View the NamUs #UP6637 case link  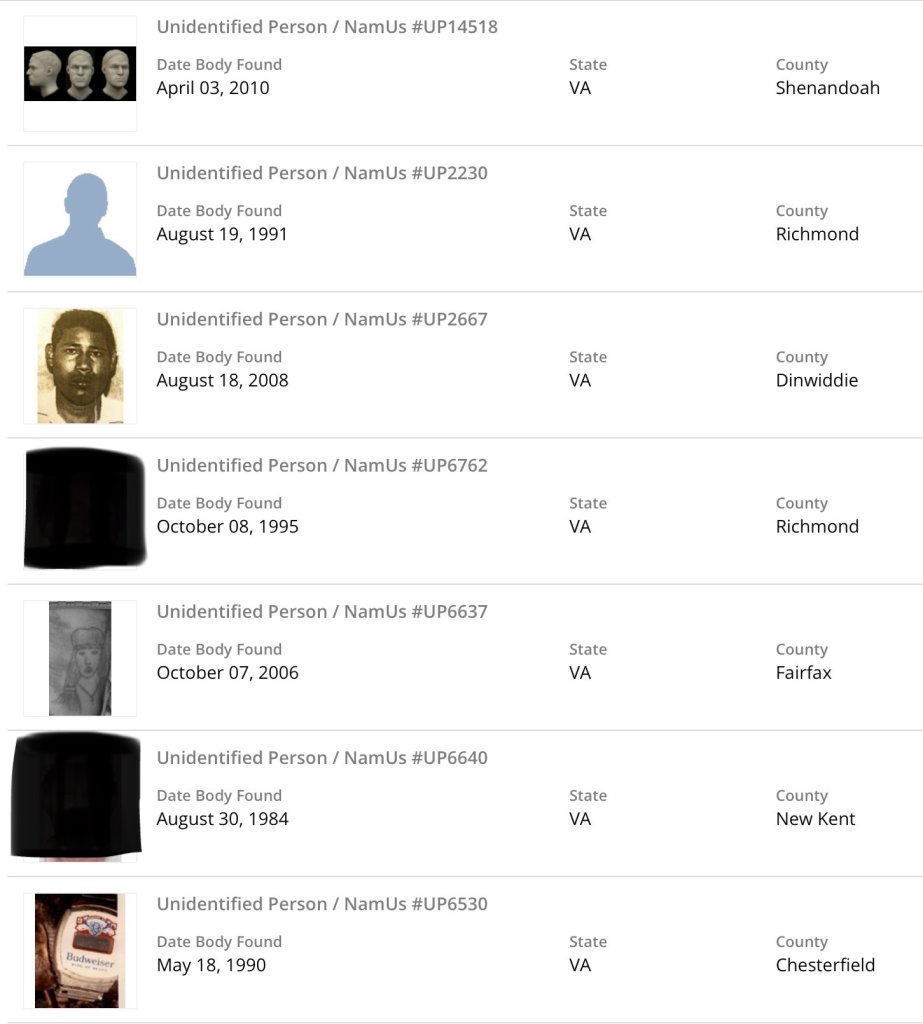point(322,611)
